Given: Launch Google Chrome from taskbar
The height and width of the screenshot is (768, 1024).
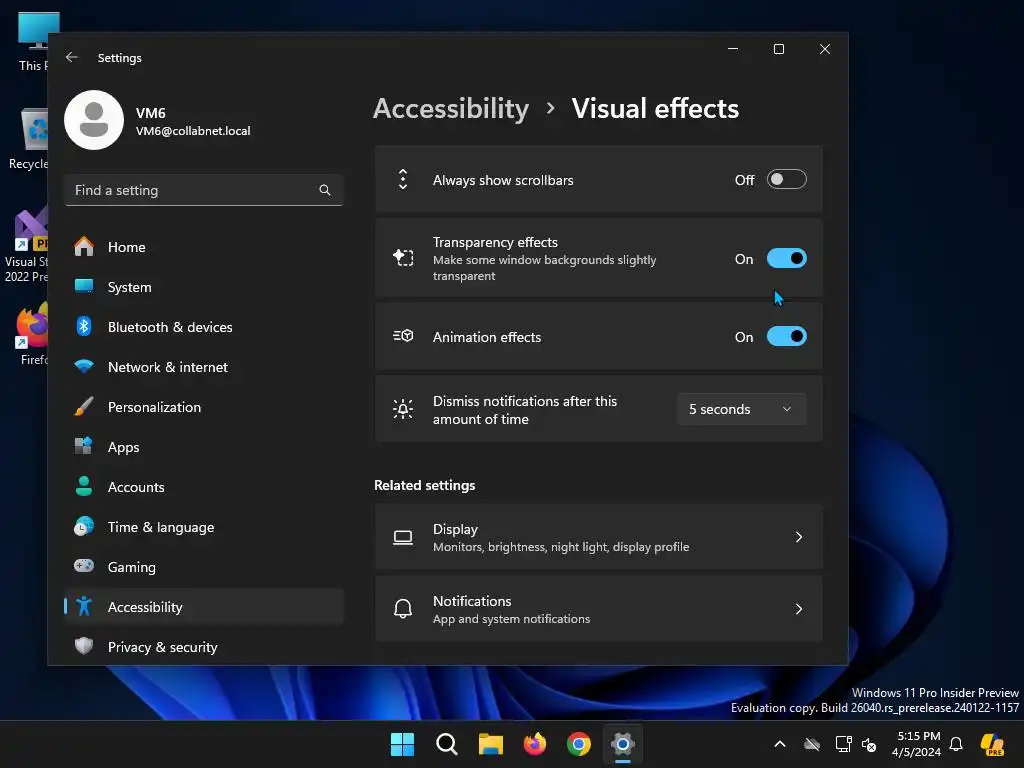Looking at the screenshot, I should [x=579, y=744].
